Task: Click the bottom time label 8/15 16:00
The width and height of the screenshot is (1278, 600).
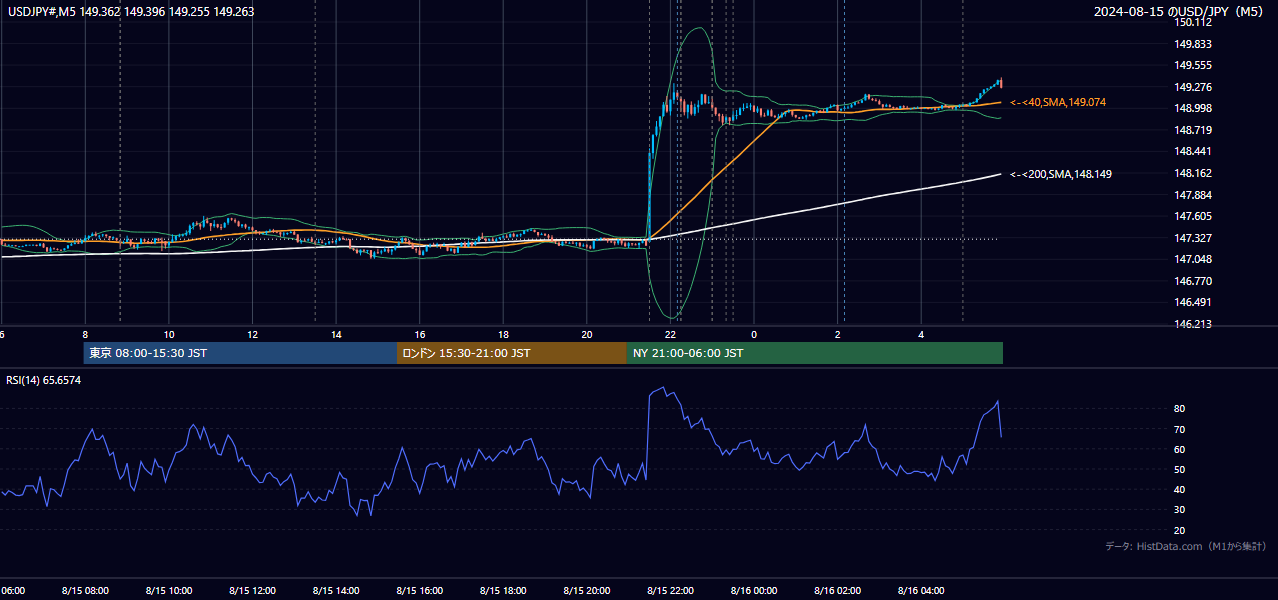Action: (419, 591)
